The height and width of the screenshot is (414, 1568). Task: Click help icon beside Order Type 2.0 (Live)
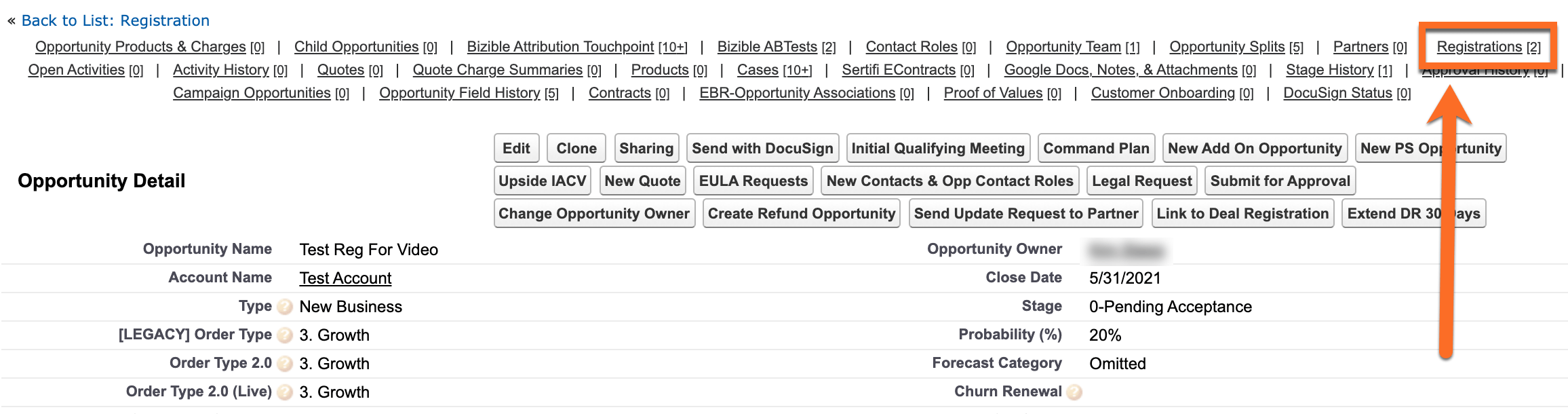[286, 392]
